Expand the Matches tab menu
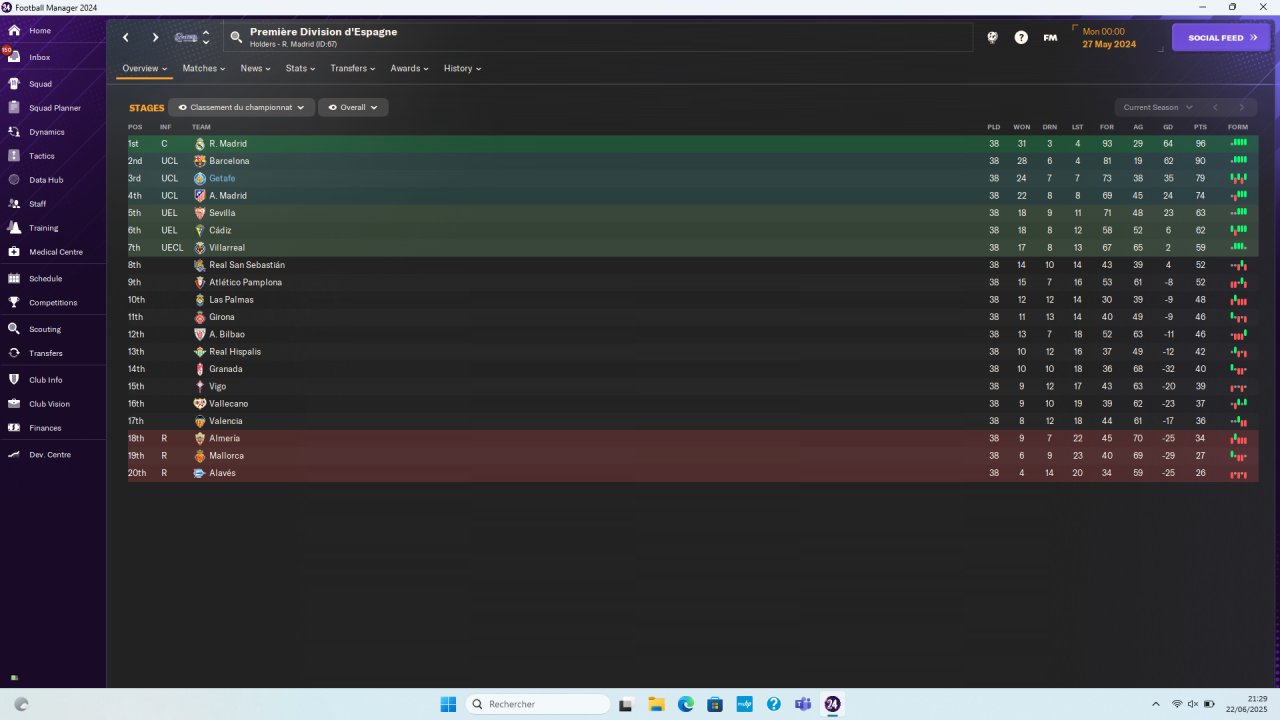 [203, 69]
